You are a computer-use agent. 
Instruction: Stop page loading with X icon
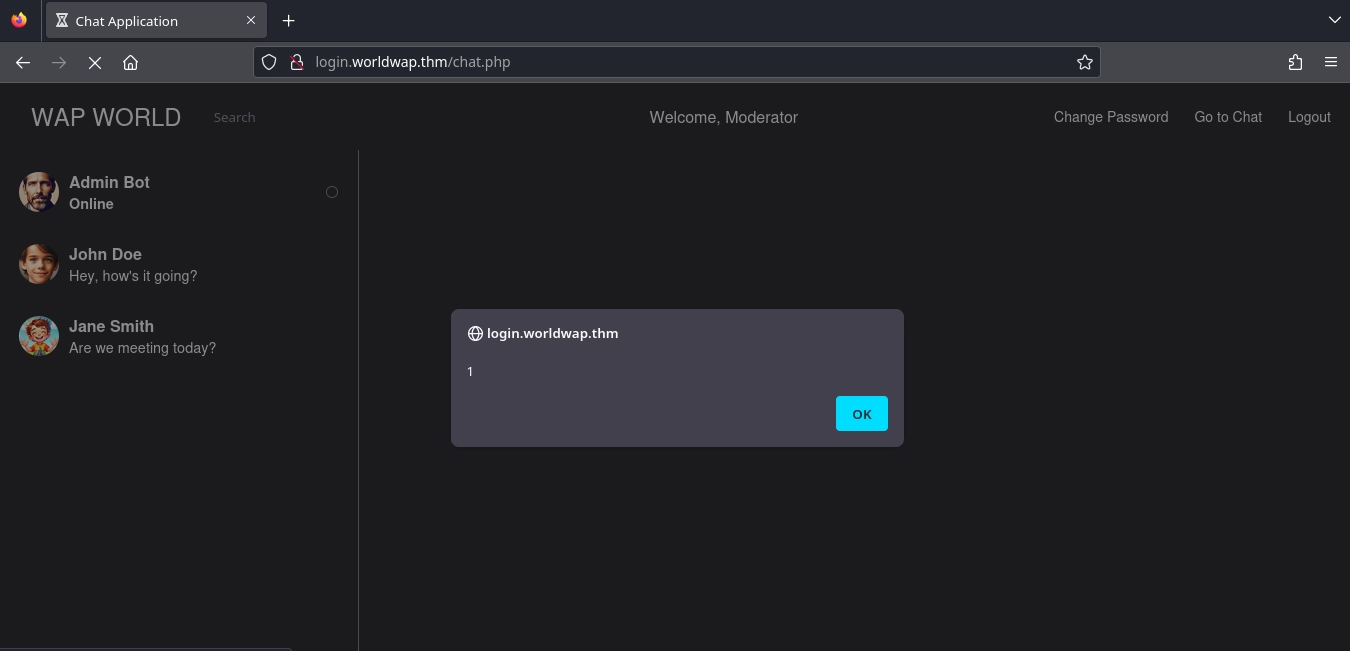coord(95,62)
